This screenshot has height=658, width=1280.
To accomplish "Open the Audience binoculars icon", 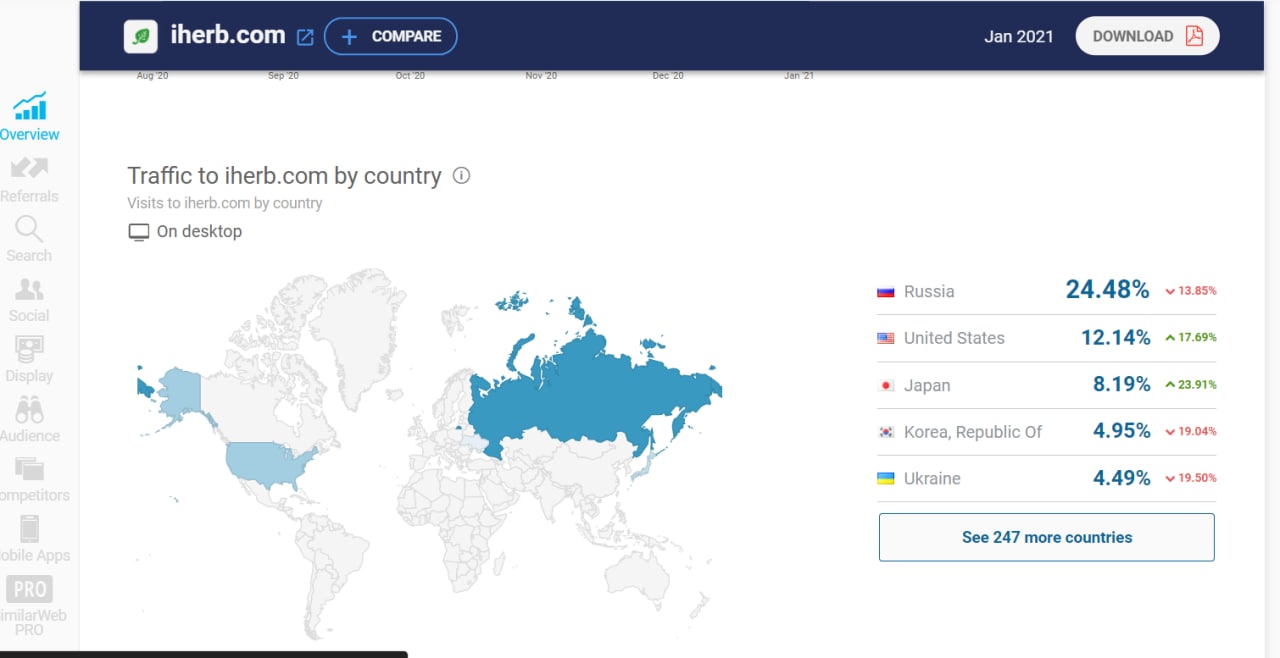I will [x=29, y=410].
